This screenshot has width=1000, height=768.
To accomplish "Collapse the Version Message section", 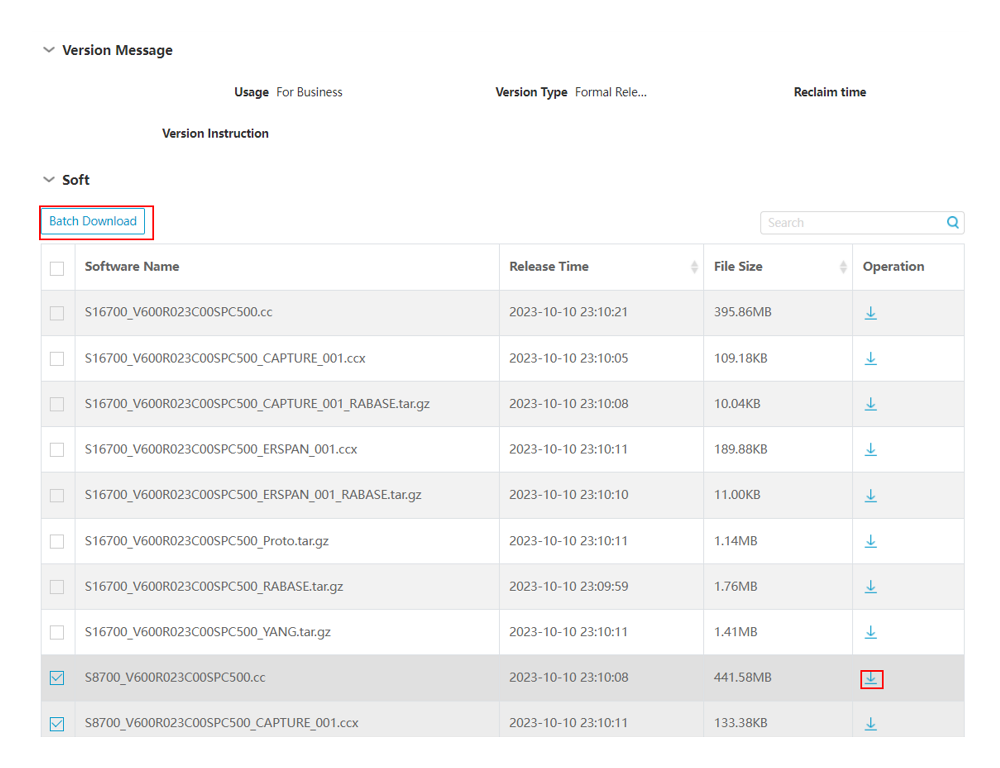I will click(x=48, y=49).
